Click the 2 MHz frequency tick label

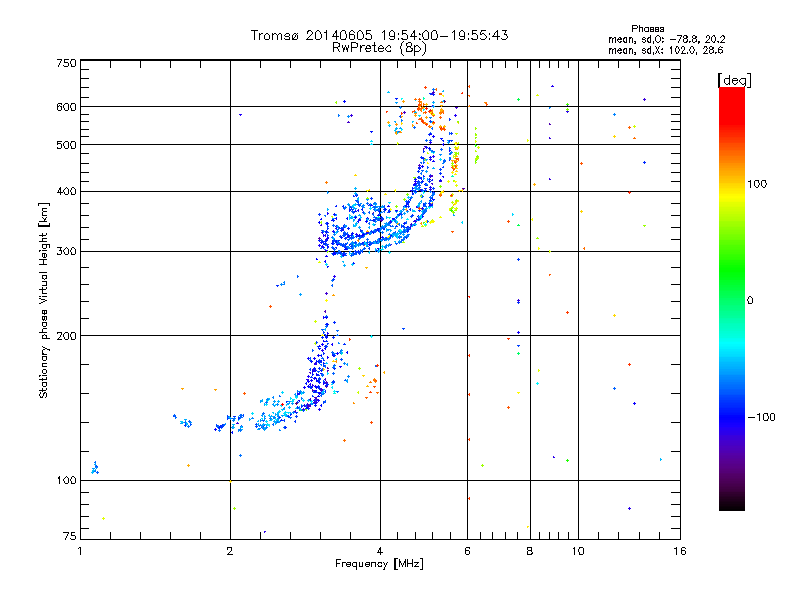(x=230, y=551)
